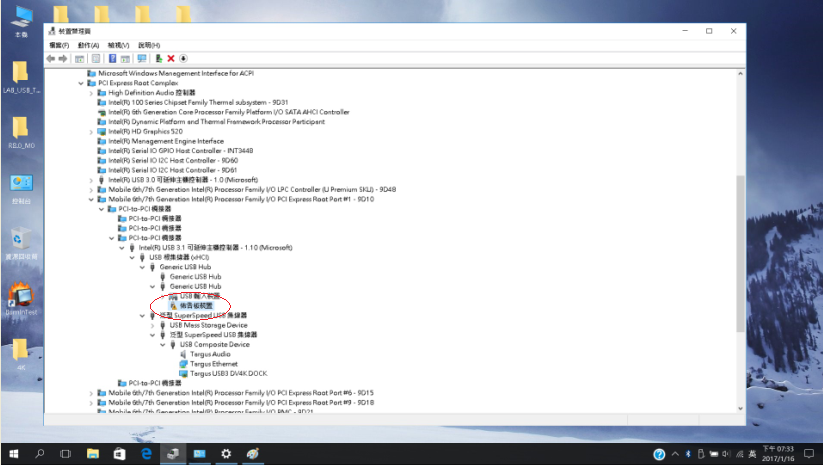Click the Targus USB3 DV4K DOCK icon
823x465 pixels.
click(183, 374)
